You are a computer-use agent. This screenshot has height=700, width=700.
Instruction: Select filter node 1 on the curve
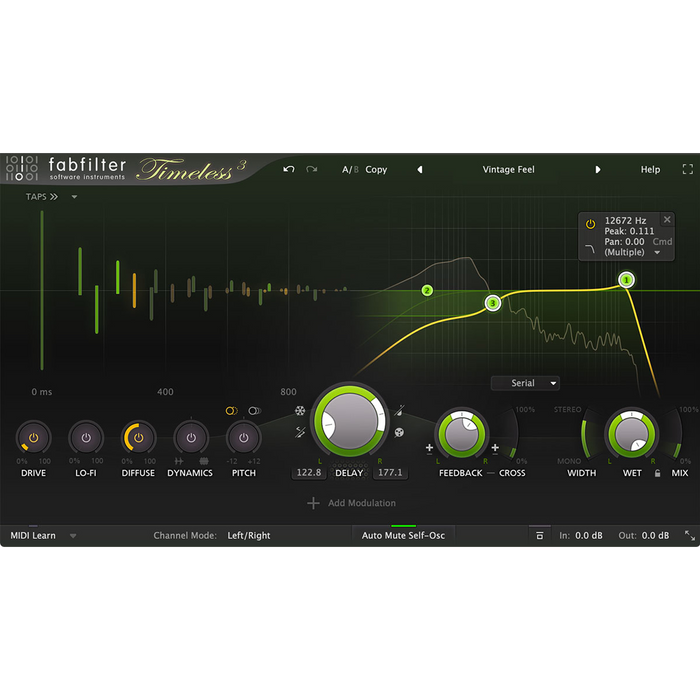626,280
